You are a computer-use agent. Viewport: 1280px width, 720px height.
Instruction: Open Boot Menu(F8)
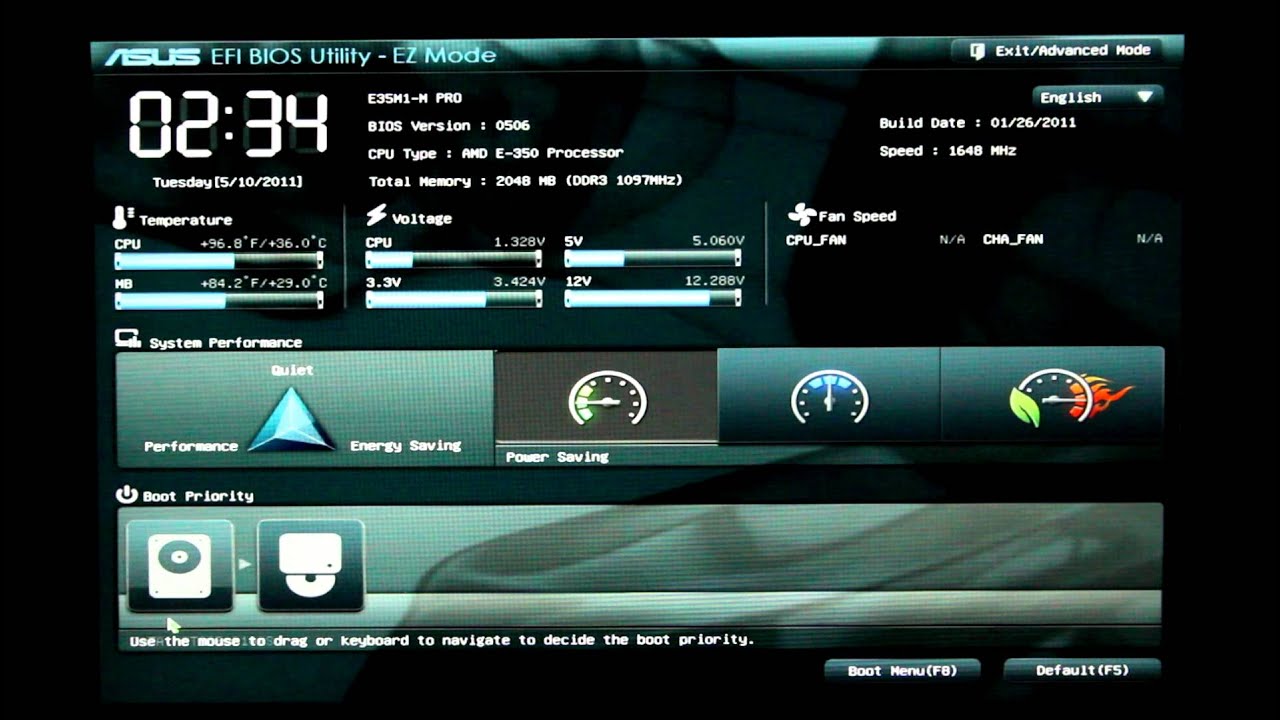tap(902, 670)
